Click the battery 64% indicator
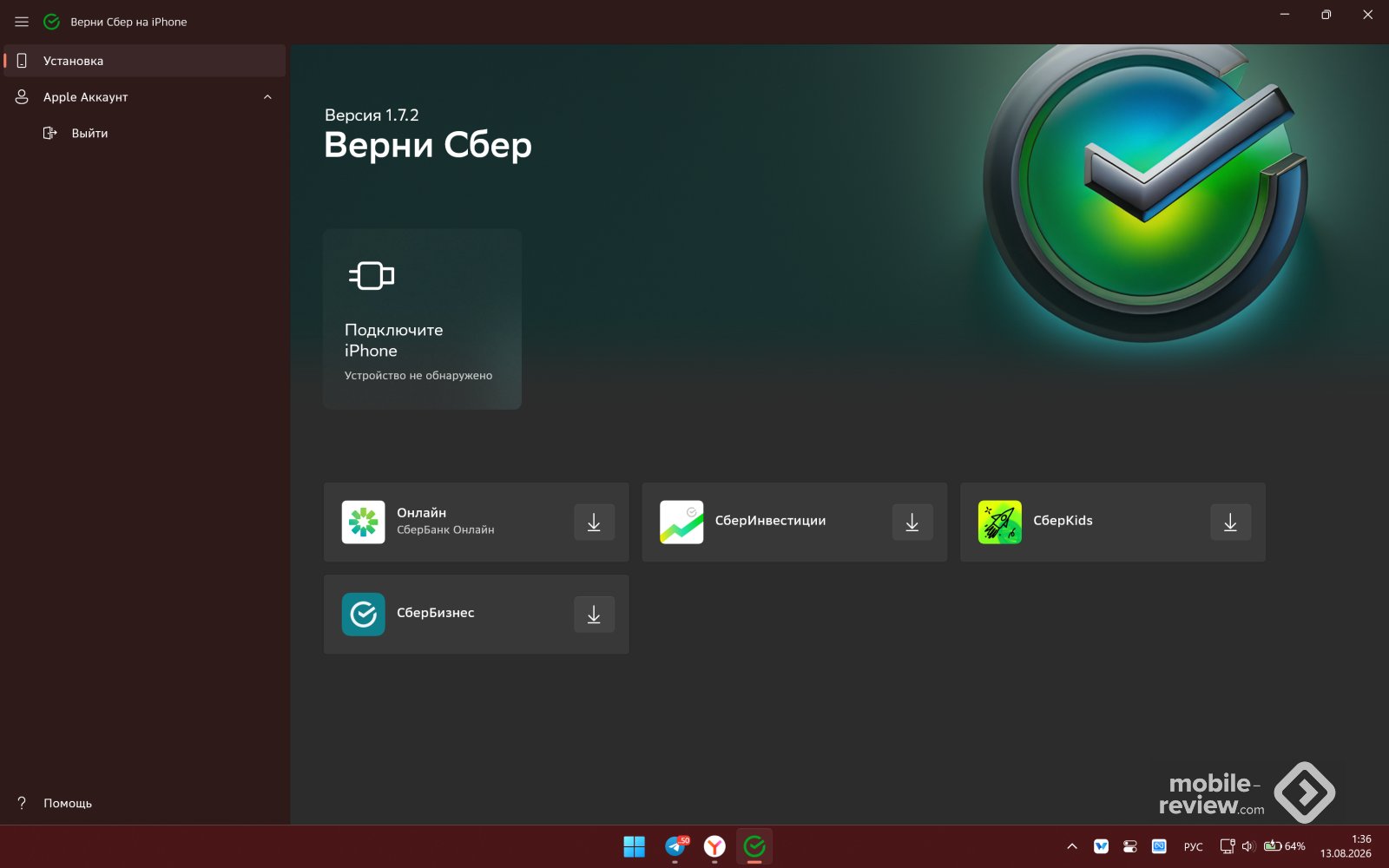 (1285, 846)
